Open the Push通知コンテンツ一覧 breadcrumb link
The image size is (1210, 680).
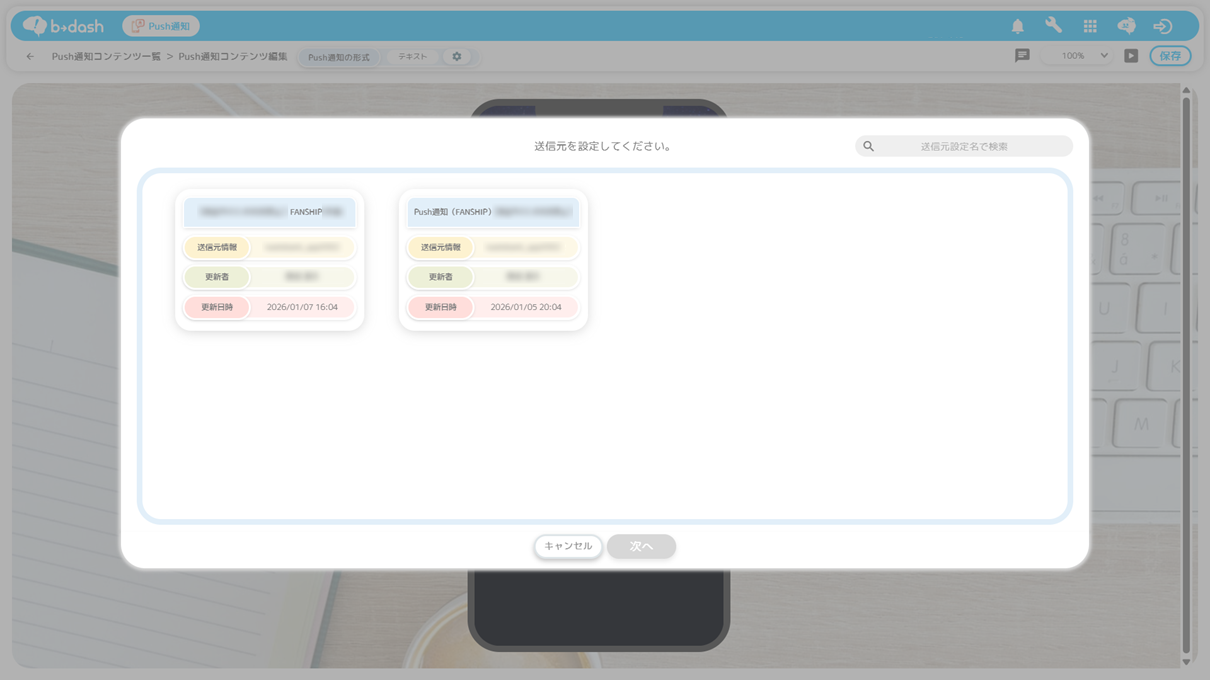pos(106,57)
